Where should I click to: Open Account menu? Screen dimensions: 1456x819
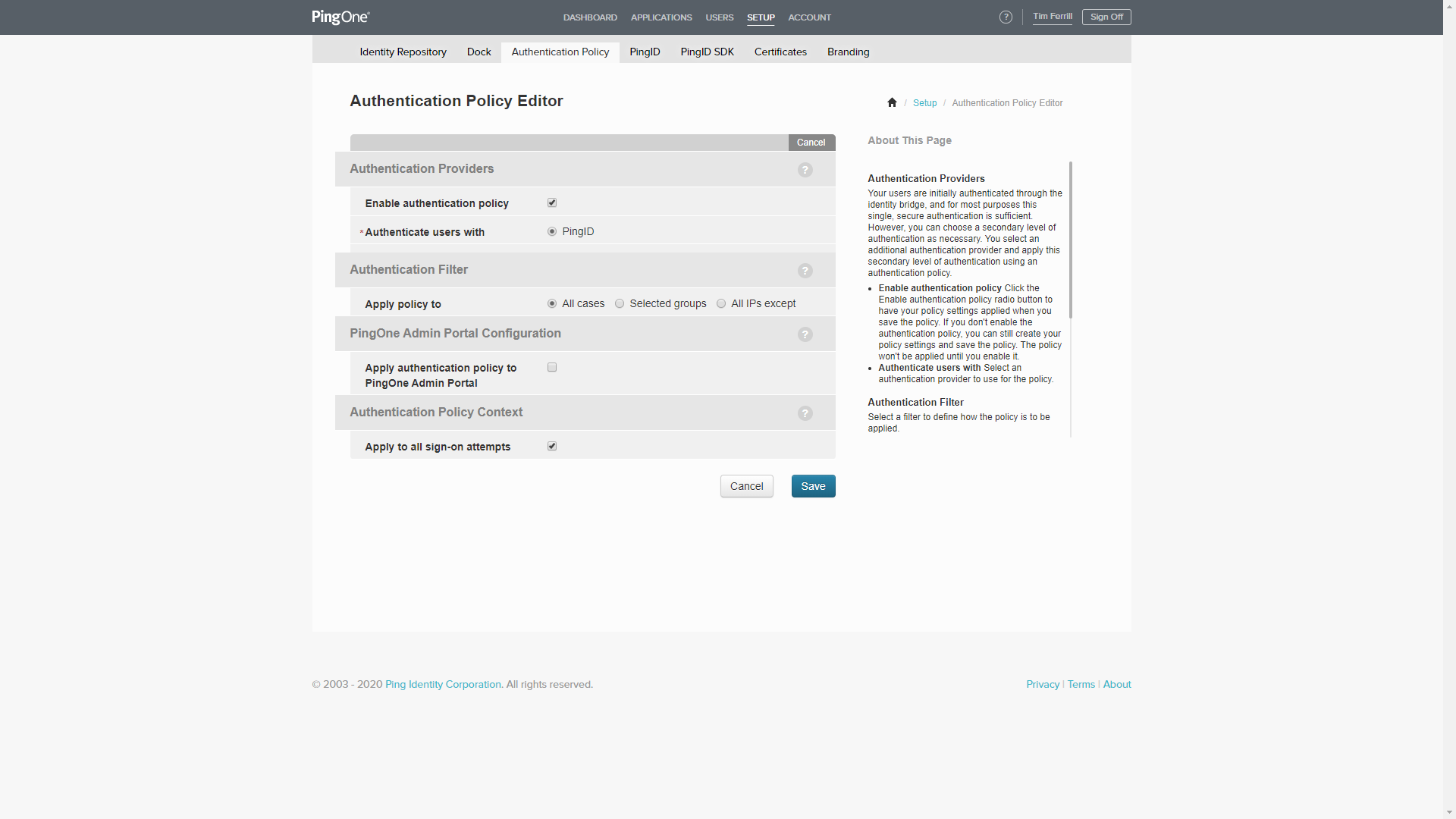pos(809,17)
